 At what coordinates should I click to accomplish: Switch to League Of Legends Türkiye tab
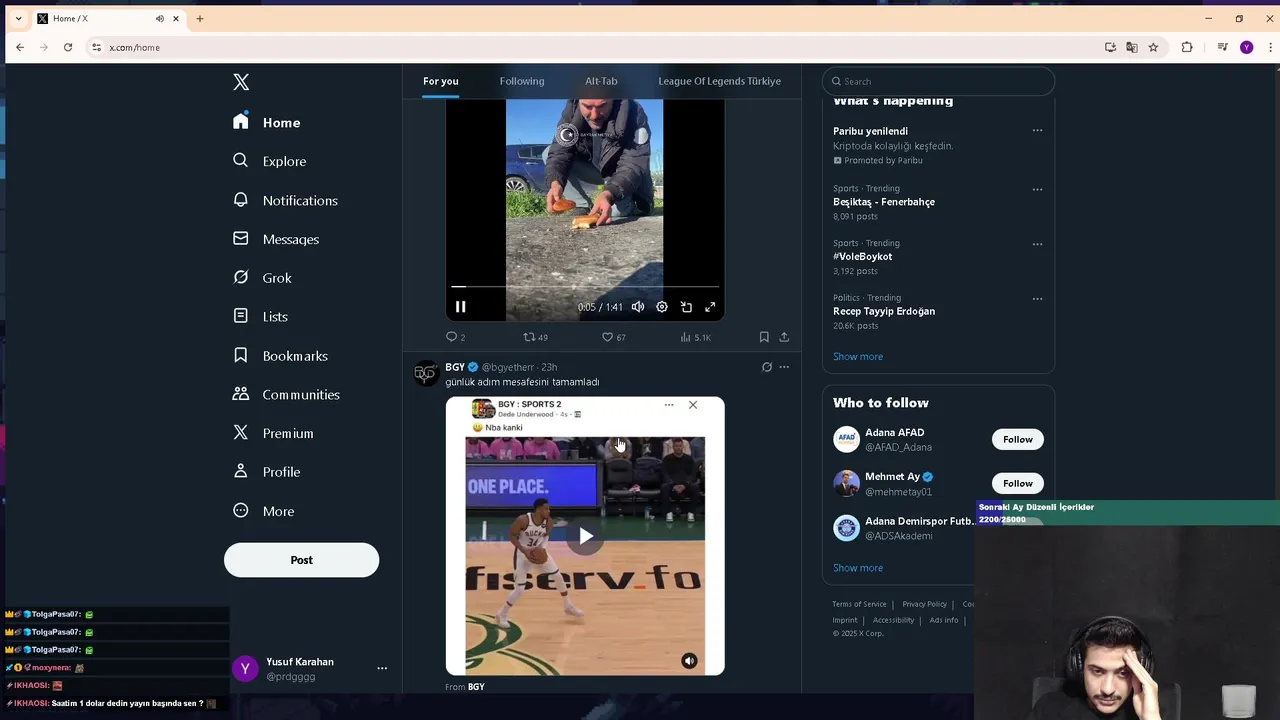tap(719, 81)
